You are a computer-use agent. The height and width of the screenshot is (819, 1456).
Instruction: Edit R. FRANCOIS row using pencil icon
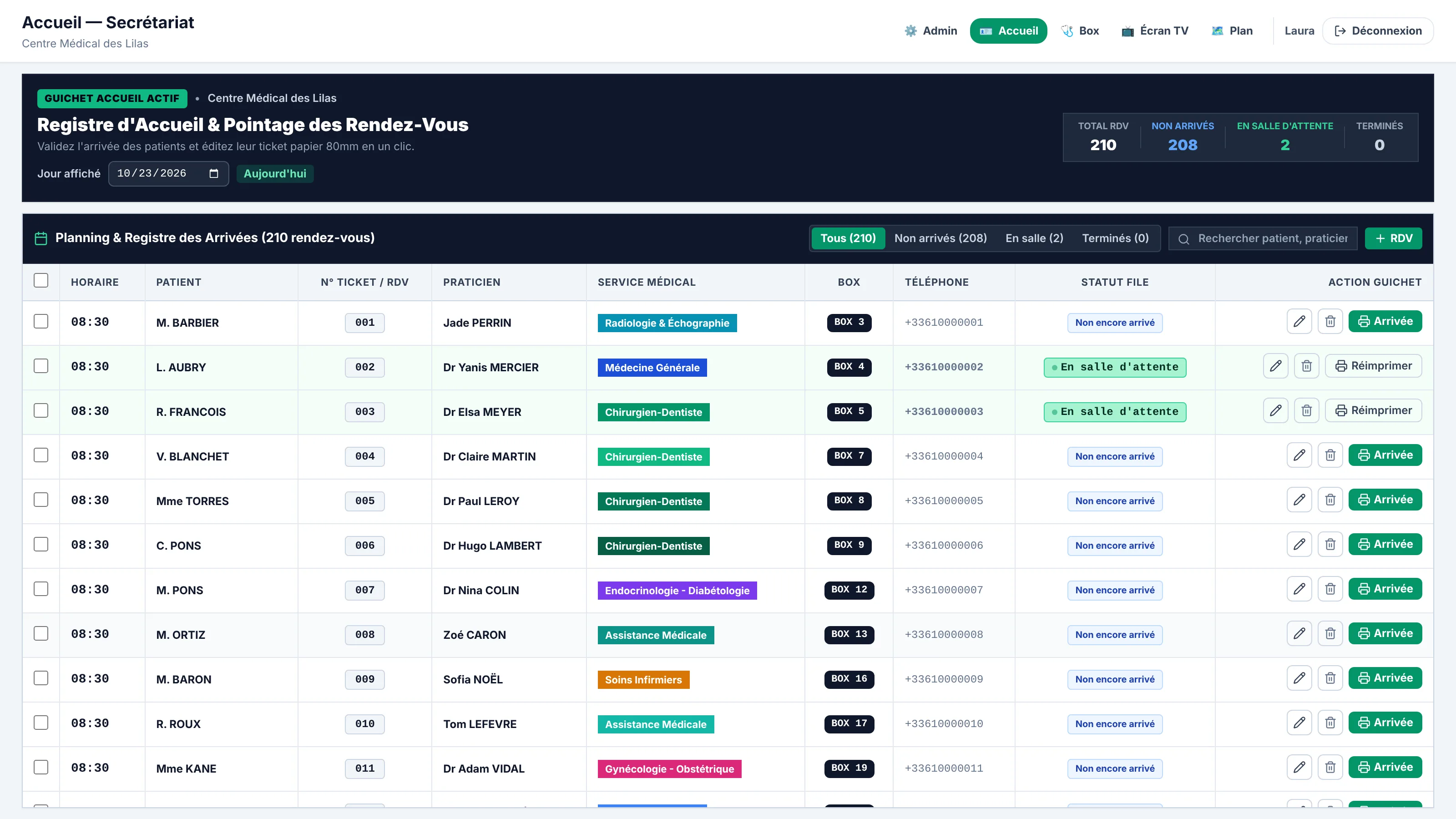(x=1276, y=411)
